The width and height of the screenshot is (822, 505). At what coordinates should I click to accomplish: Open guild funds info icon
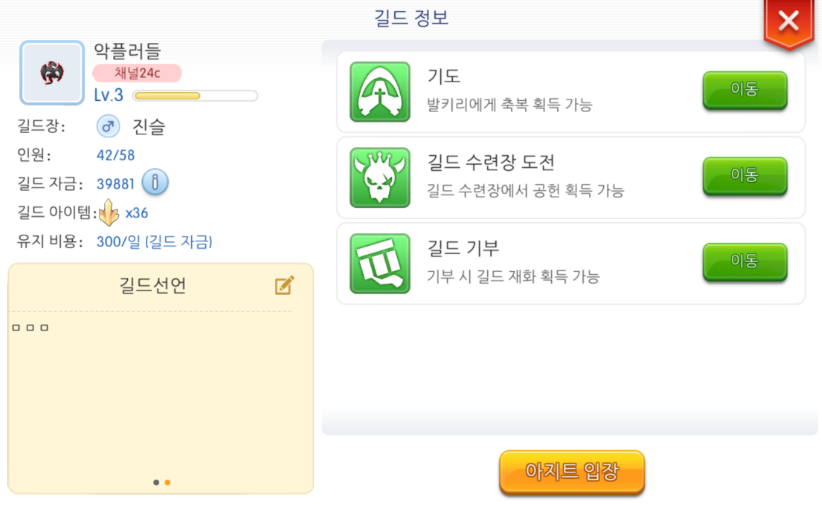coord(155,183)
